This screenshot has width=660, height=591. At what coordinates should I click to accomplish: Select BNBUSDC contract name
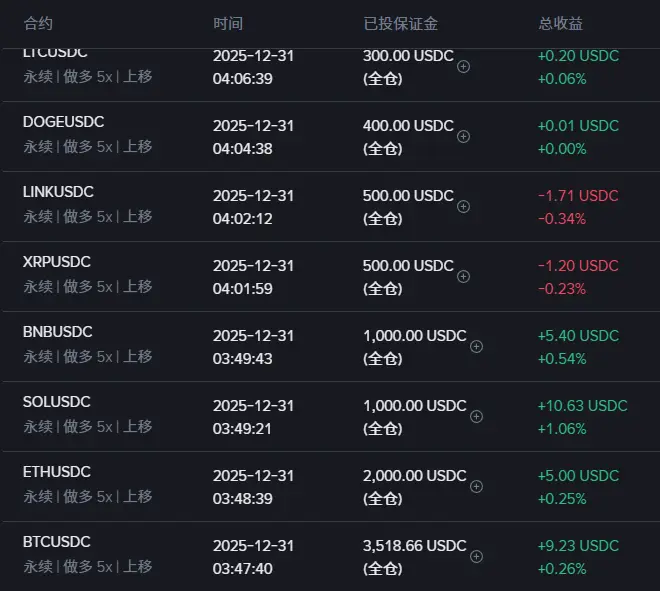[x=57, y=332]
